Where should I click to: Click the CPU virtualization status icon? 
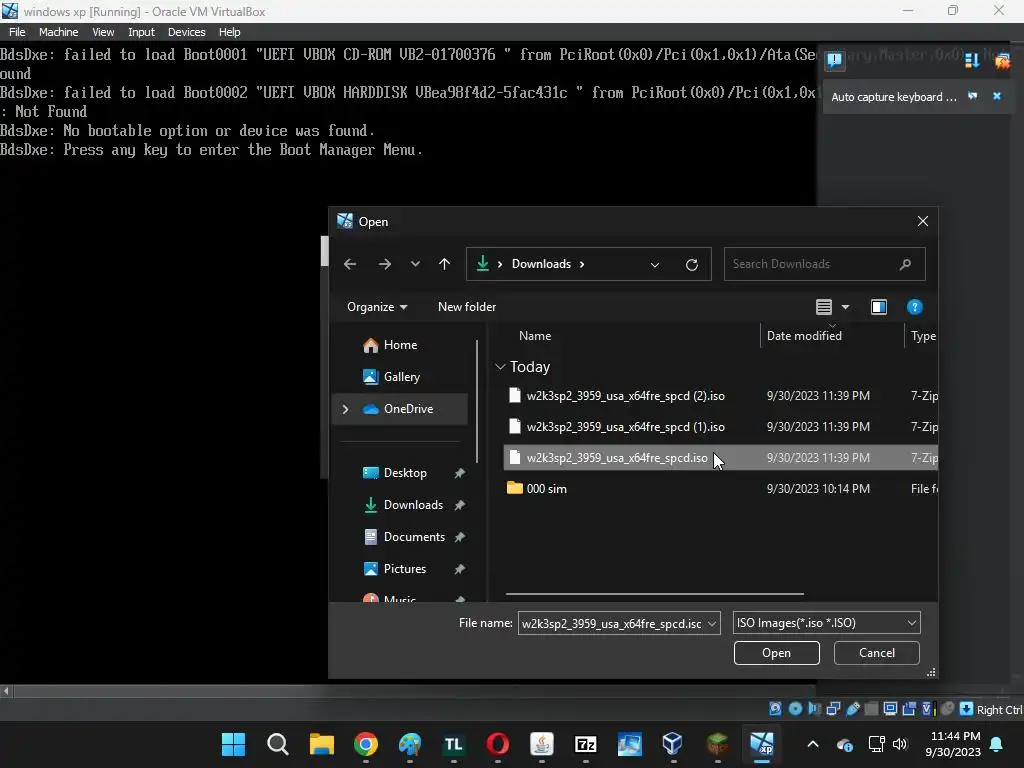[x=928, y=709]
